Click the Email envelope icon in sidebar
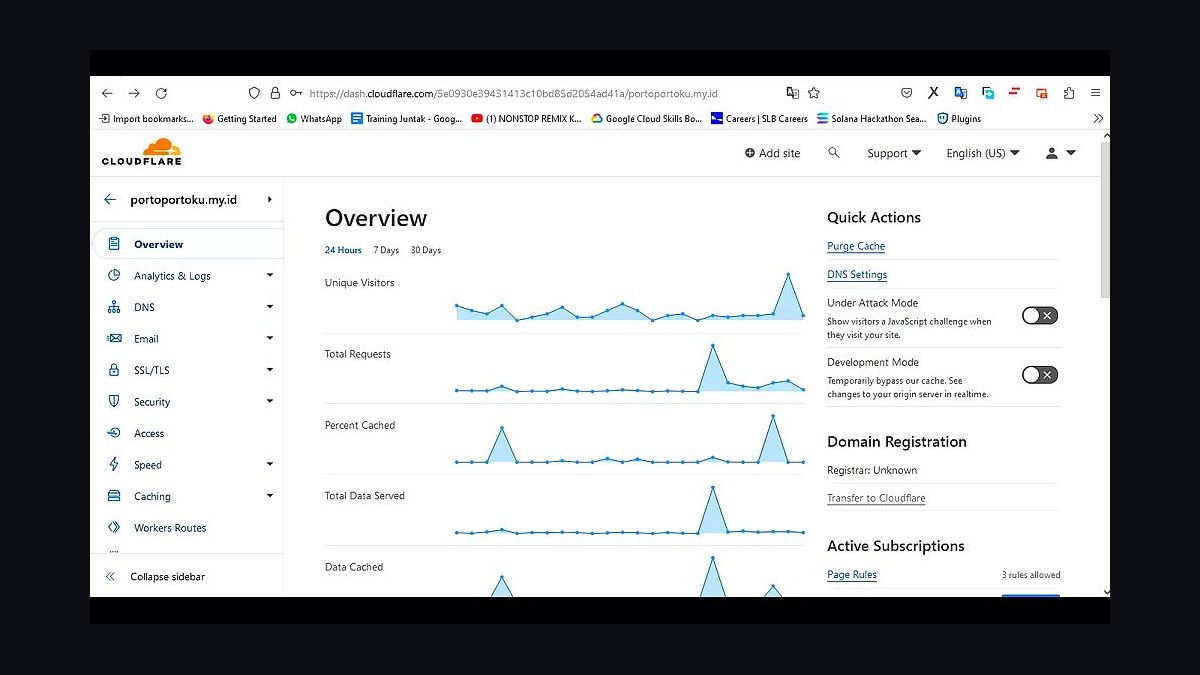This screenshot has height=675, width=1200. [114, 338]
